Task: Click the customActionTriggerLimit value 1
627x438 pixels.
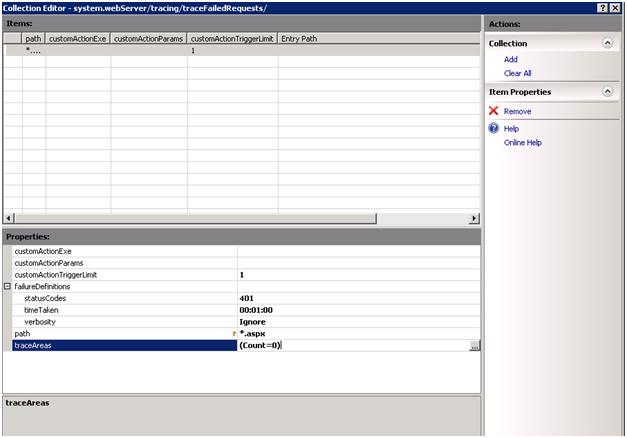Action: click(242, 275)
